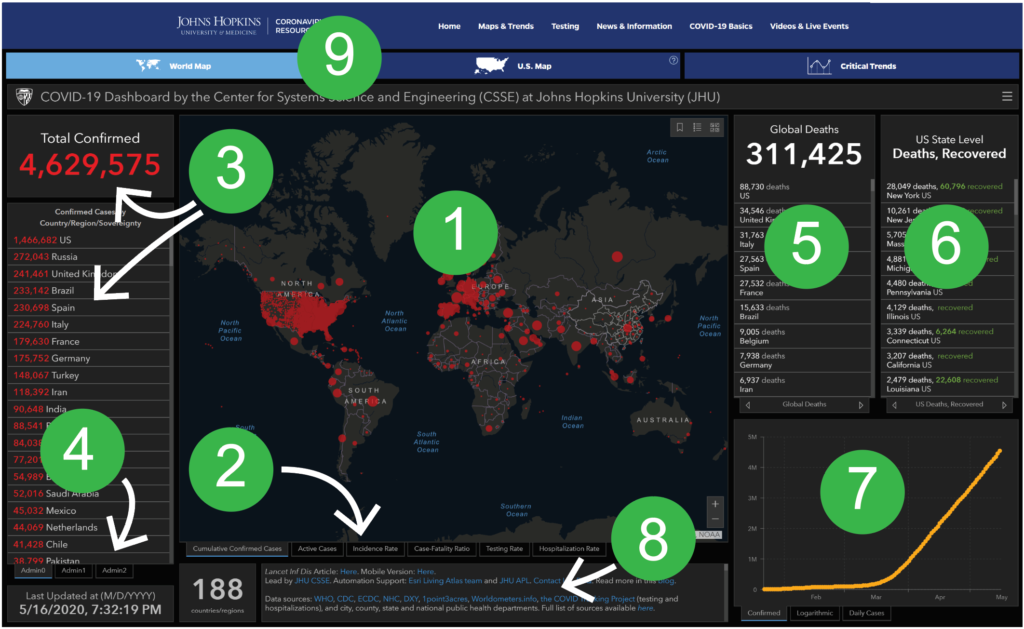The image size is (1024, 629).
Task: Open the 1point3acres data source link
Action: coord(445,599)
